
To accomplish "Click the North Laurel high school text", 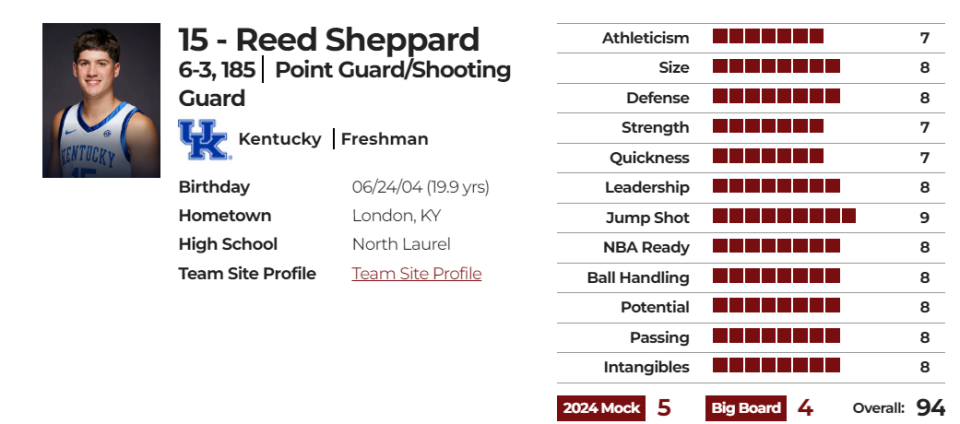I will (401, 245).
